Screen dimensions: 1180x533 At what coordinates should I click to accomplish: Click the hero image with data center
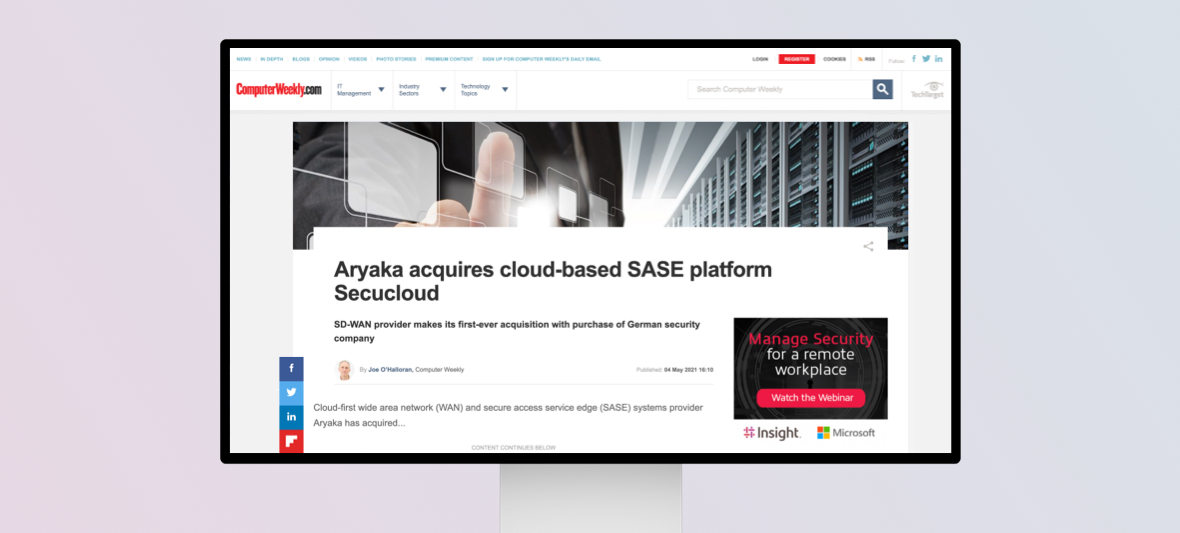600,175
